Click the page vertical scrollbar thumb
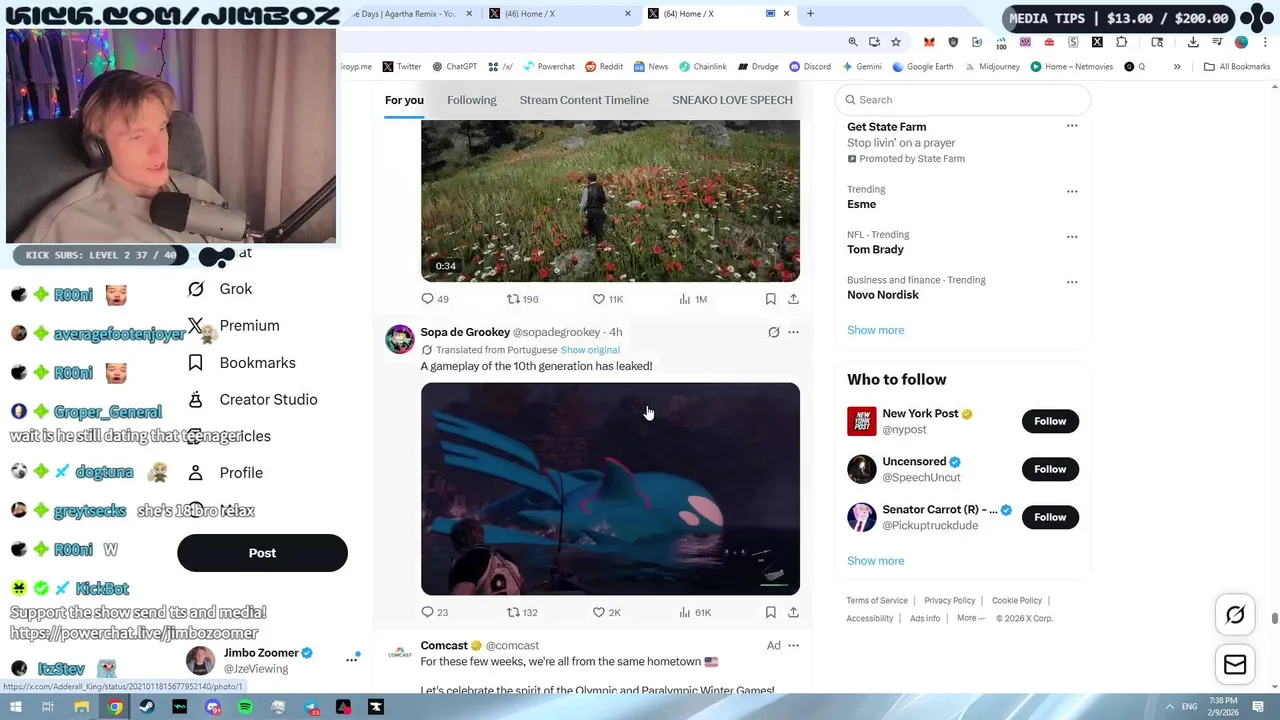The width and height of the screenshot is (1280, 720). coord(1274,619)
